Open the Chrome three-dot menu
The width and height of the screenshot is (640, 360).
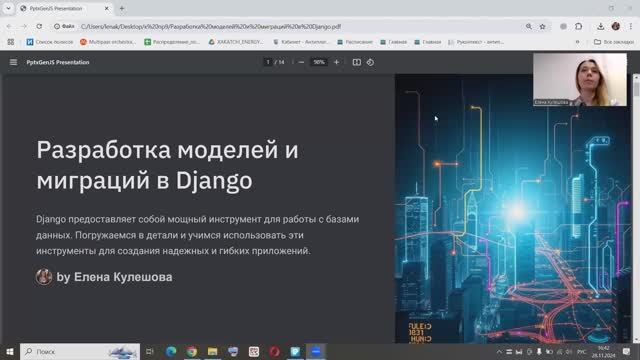click(631, 26)
